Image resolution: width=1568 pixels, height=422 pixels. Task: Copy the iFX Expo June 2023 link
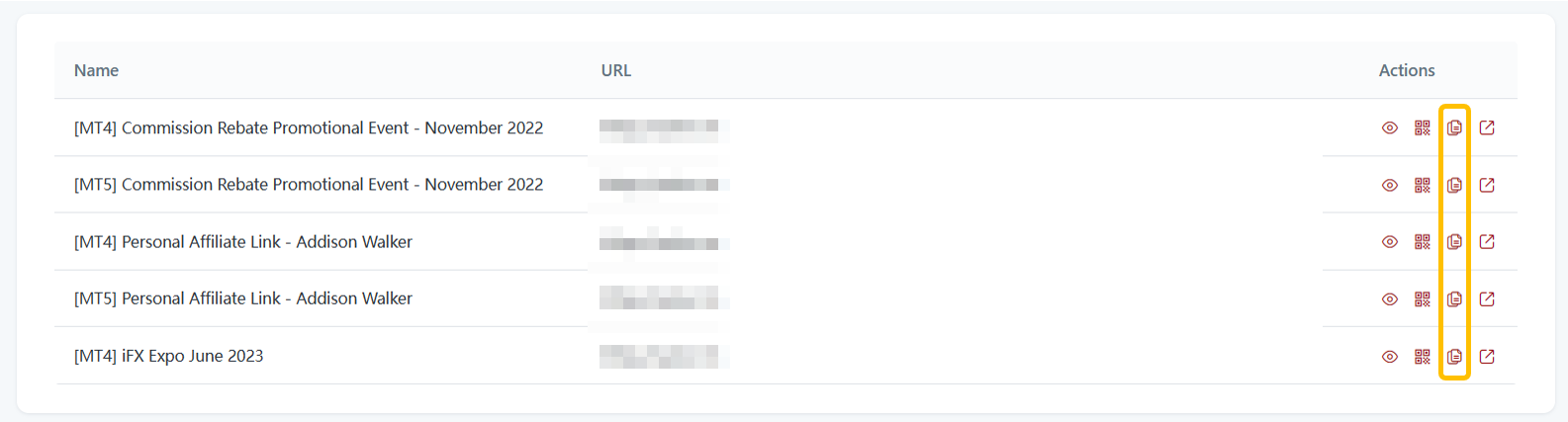pyautogui.click(x=1454, y=357)
